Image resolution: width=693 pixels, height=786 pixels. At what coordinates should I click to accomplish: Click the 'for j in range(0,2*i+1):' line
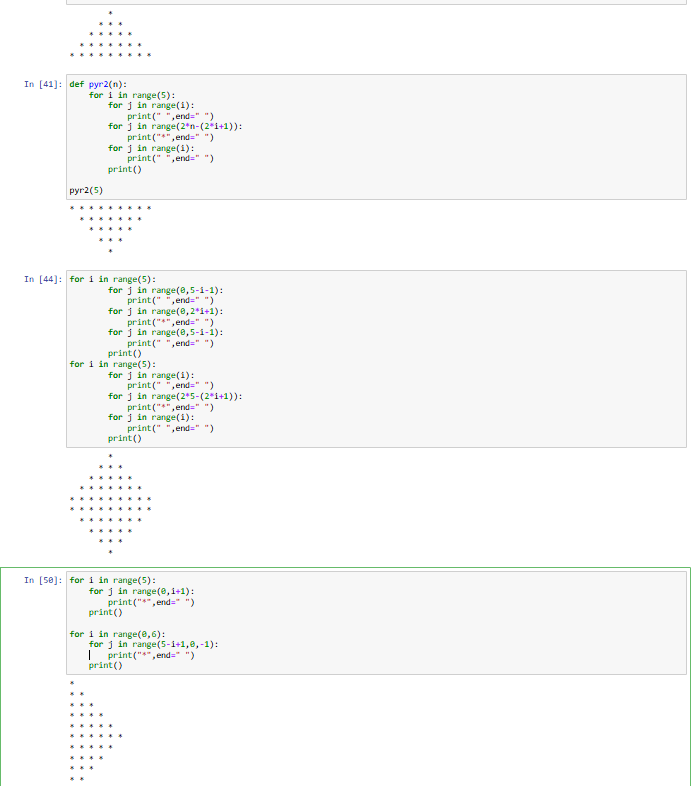165,311
